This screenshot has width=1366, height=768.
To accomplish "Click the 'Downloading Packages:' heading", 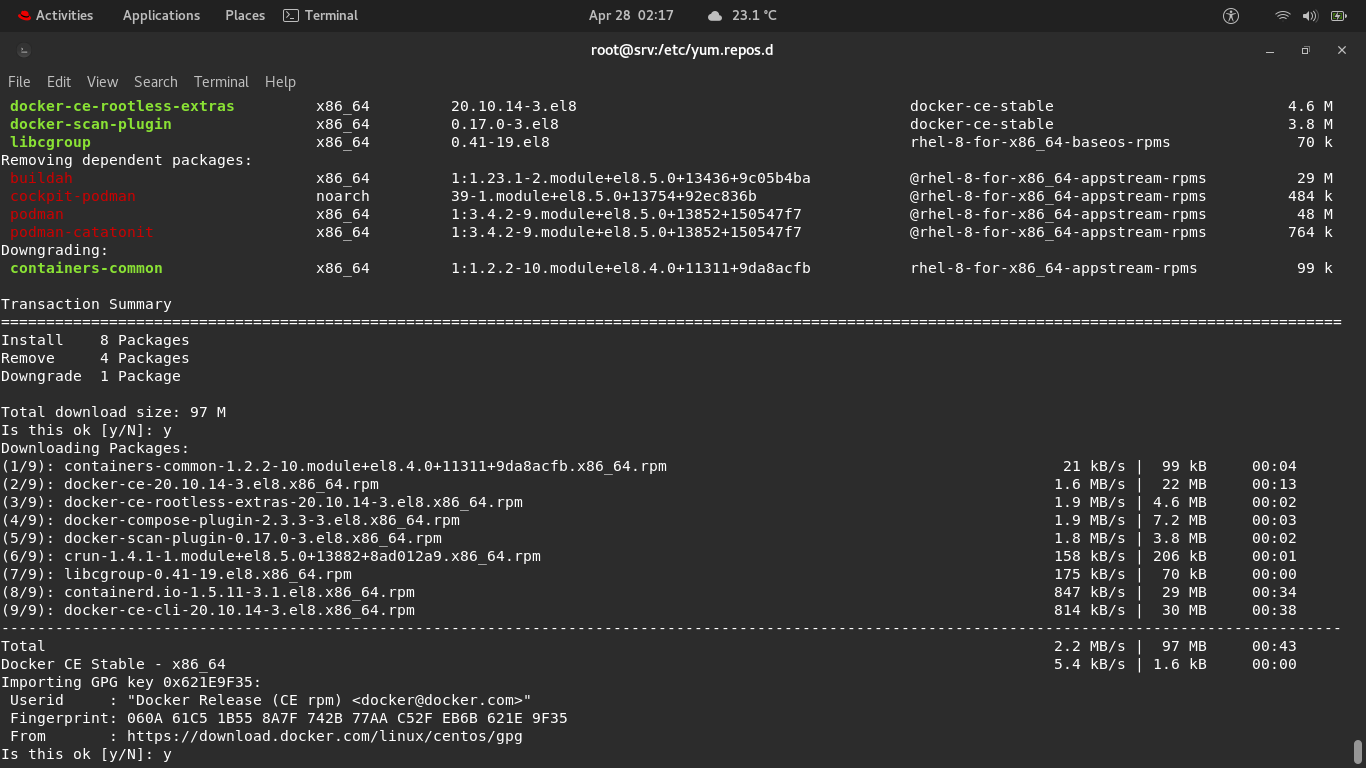I will [x=95, y=448].
